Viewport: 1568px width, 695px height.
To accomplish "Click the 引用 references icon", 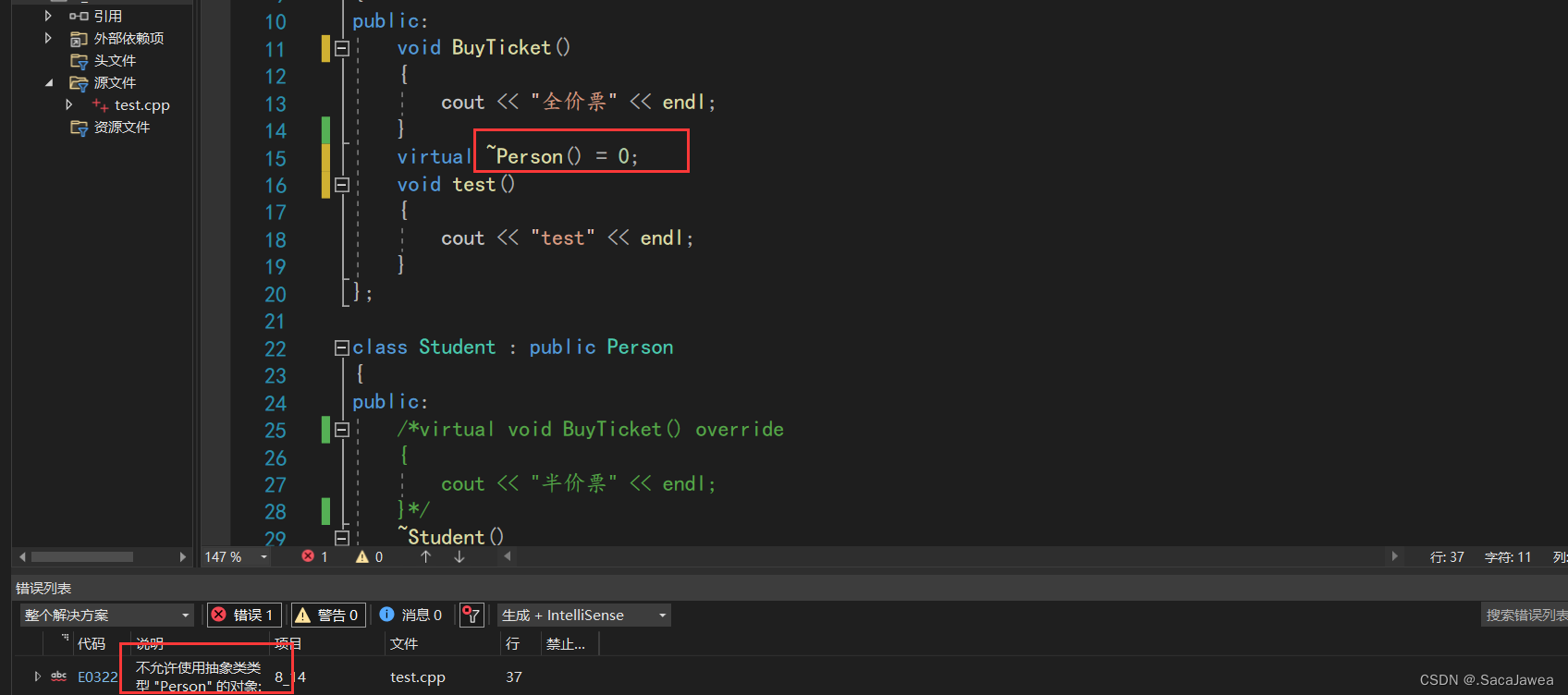I will tap(79, 16).
